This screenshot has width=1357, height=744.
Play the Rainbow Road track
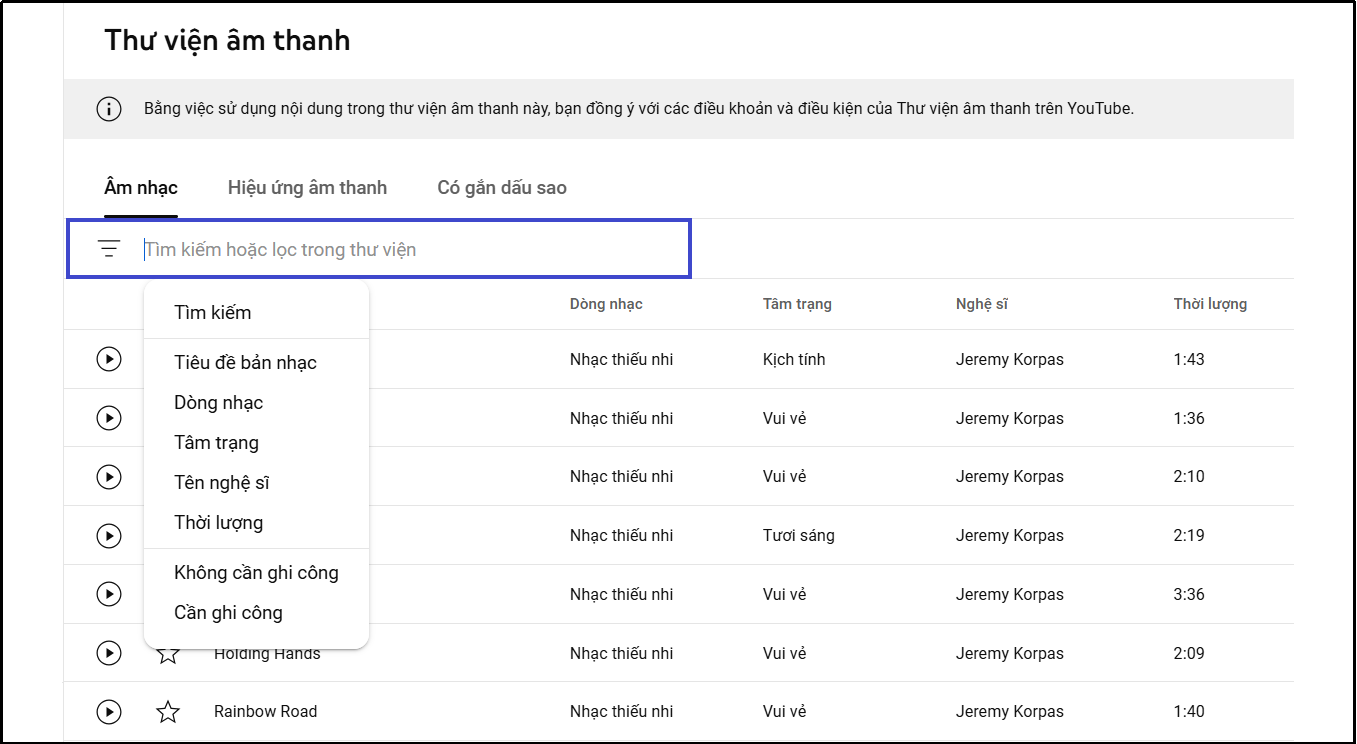point(109,712)
